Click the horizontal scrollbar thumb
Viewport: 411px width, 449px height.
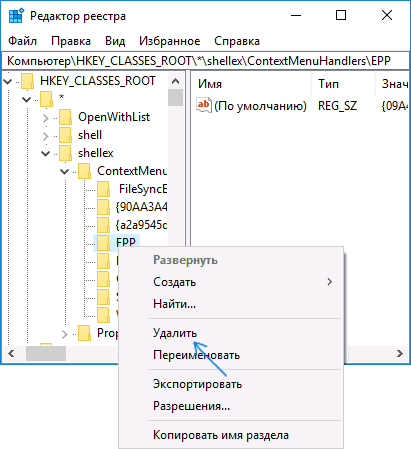pos(46,353)
